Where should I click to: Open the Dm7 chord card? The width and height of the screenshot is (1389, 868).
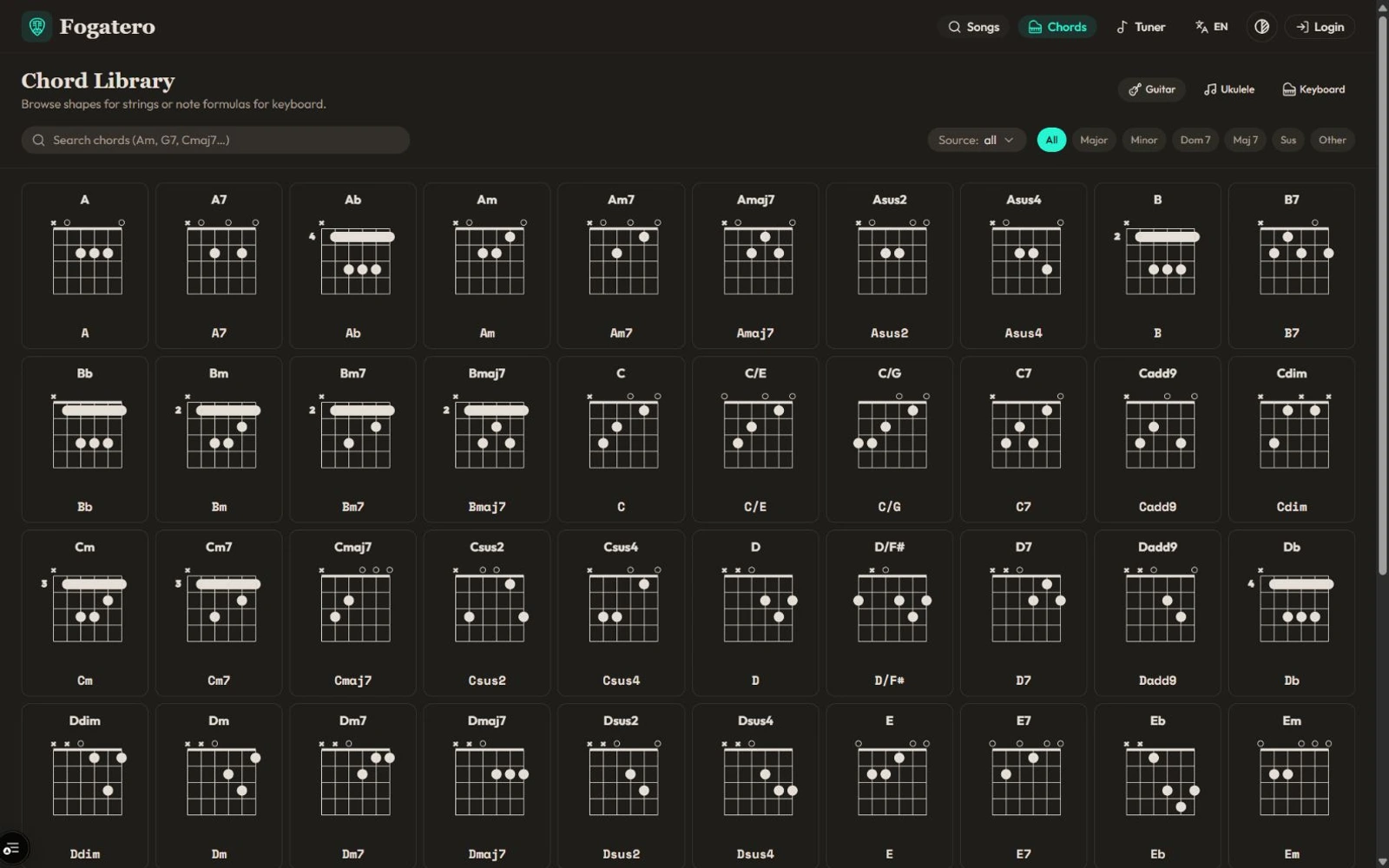[x=352, y=786]
